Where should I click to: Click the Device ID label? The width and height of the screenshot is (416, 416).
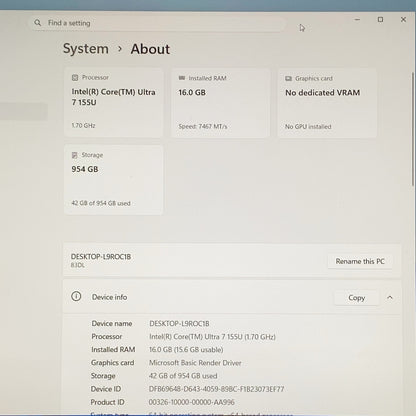(106, 389)
